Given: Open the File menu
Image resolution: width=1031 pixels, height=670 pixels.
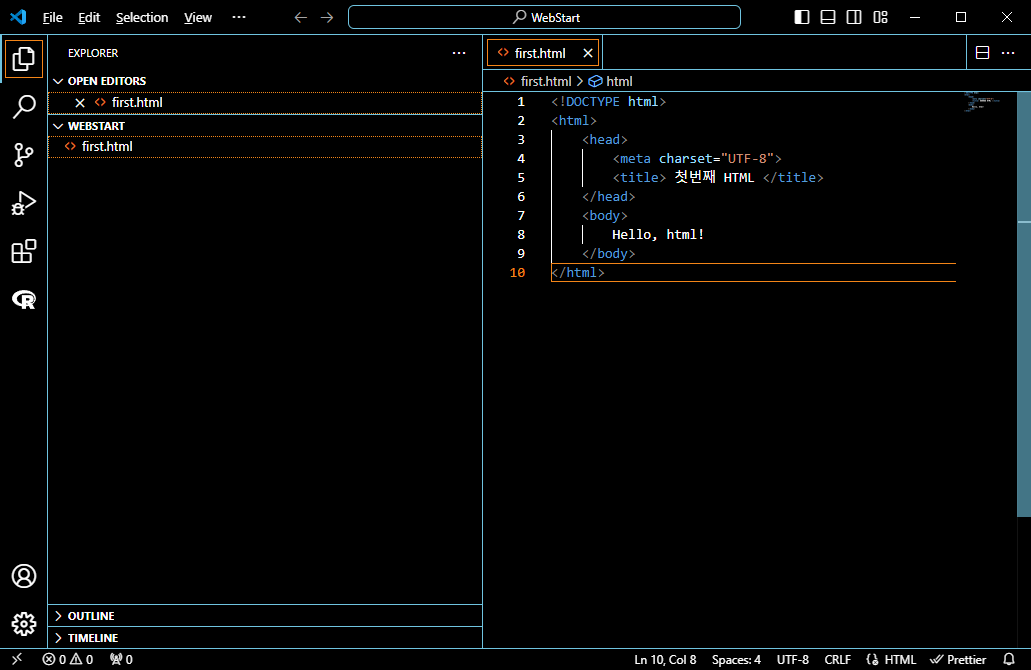Looking at the screenshot, I should tap(53, 18).
